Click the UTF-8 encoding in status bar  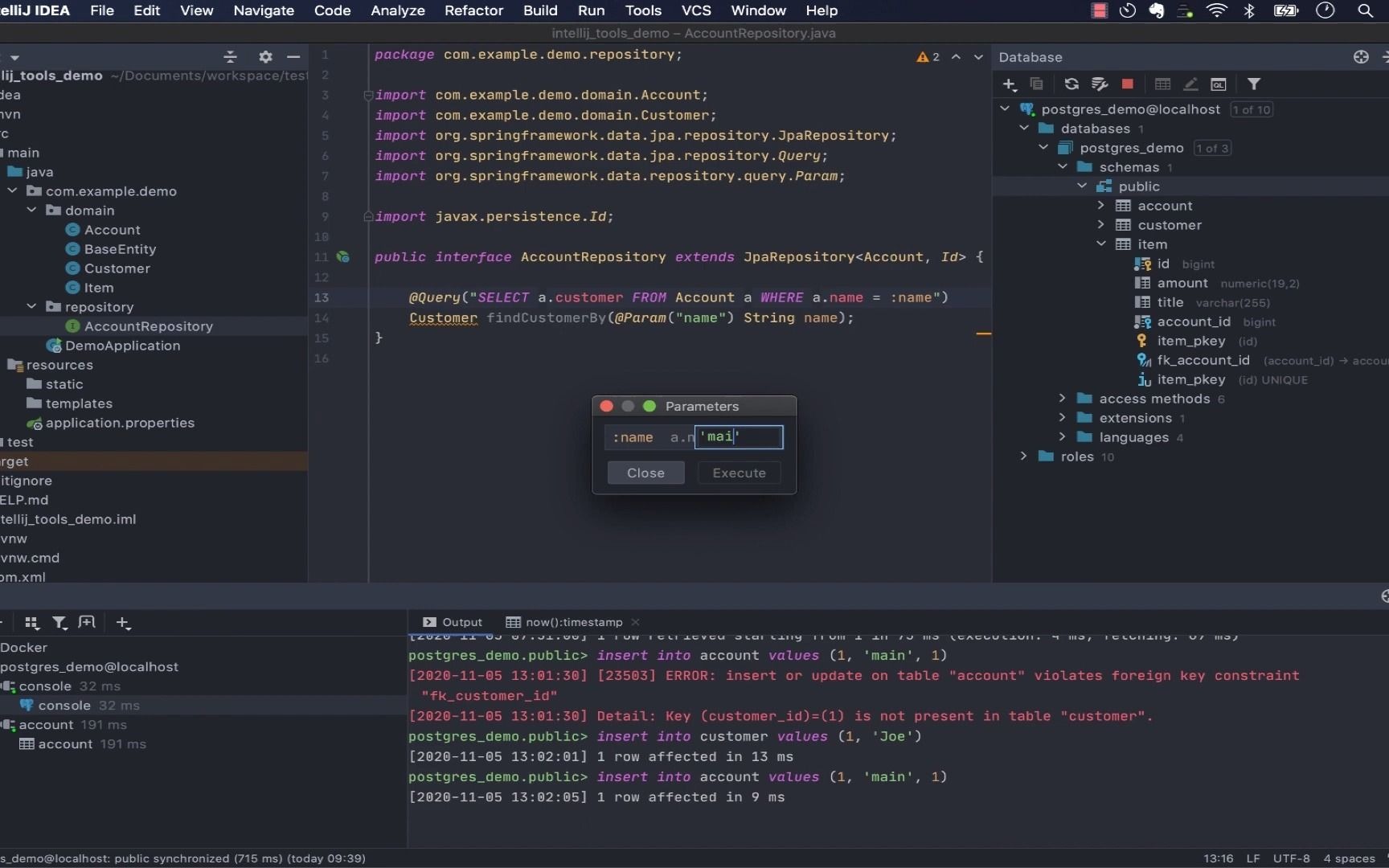tap(1292, 858)
